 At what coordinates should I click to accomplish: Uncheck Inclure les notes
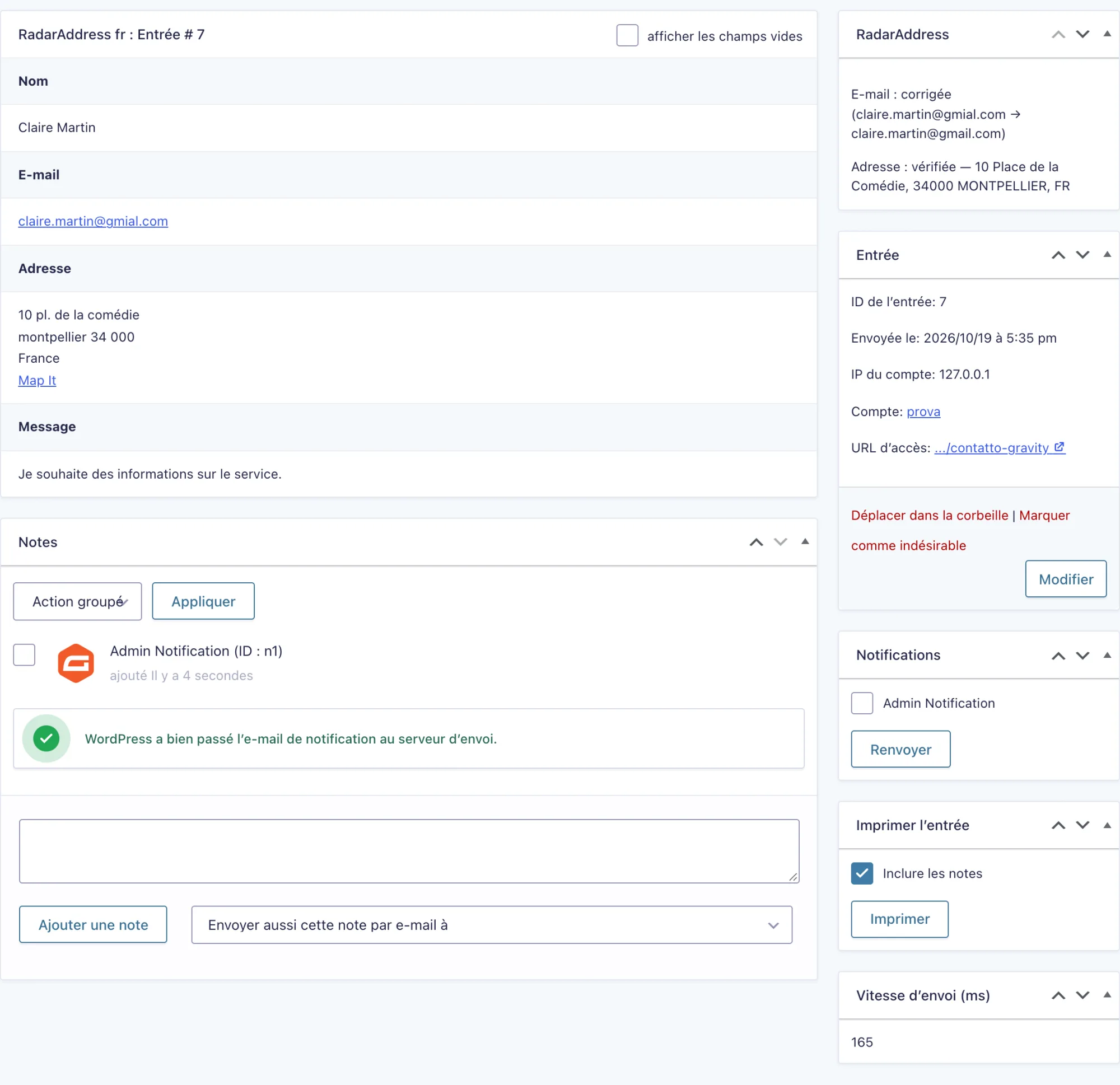[862, 873]
